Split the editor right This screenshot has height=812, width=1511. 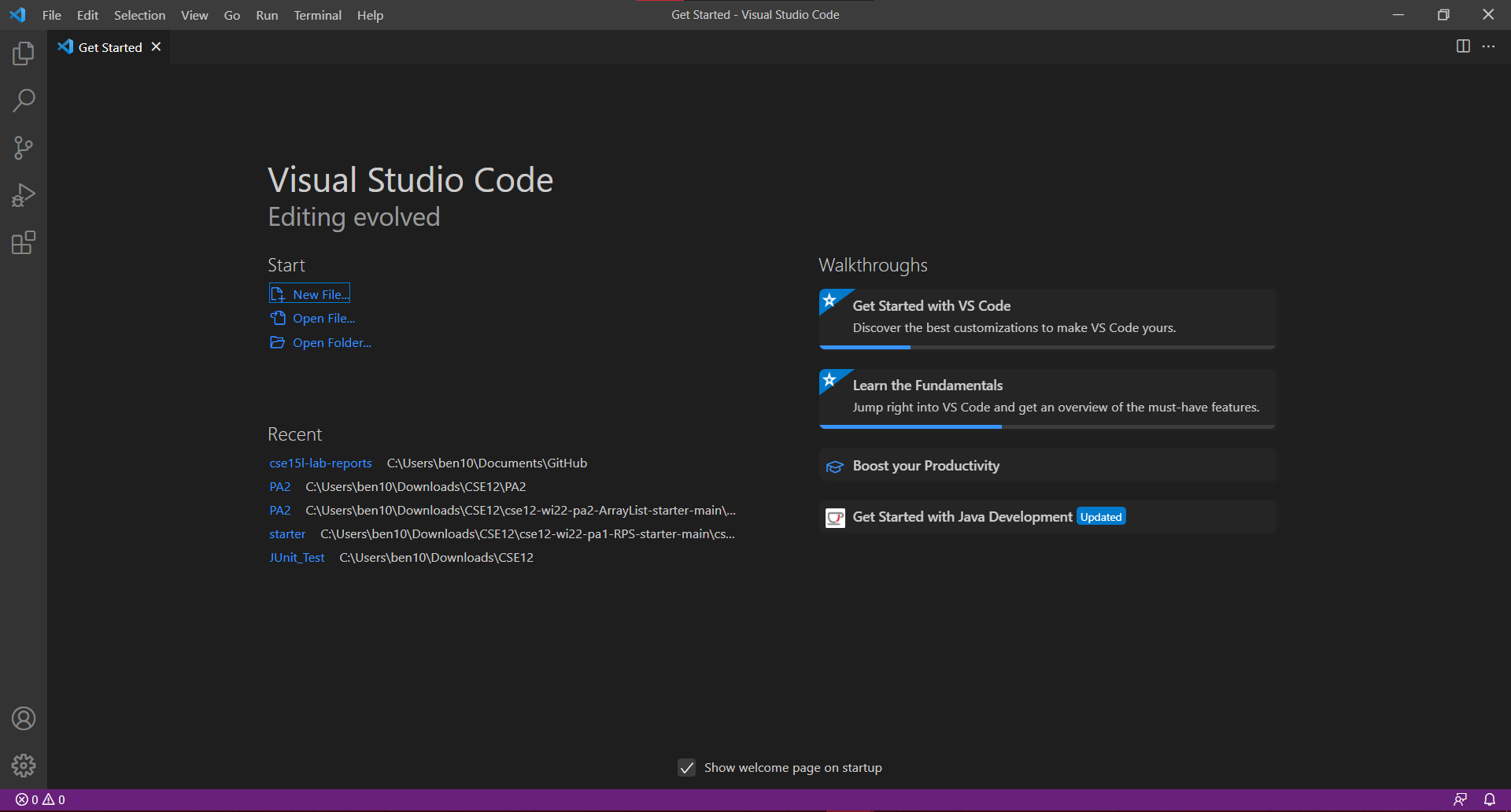[1463, 46]
